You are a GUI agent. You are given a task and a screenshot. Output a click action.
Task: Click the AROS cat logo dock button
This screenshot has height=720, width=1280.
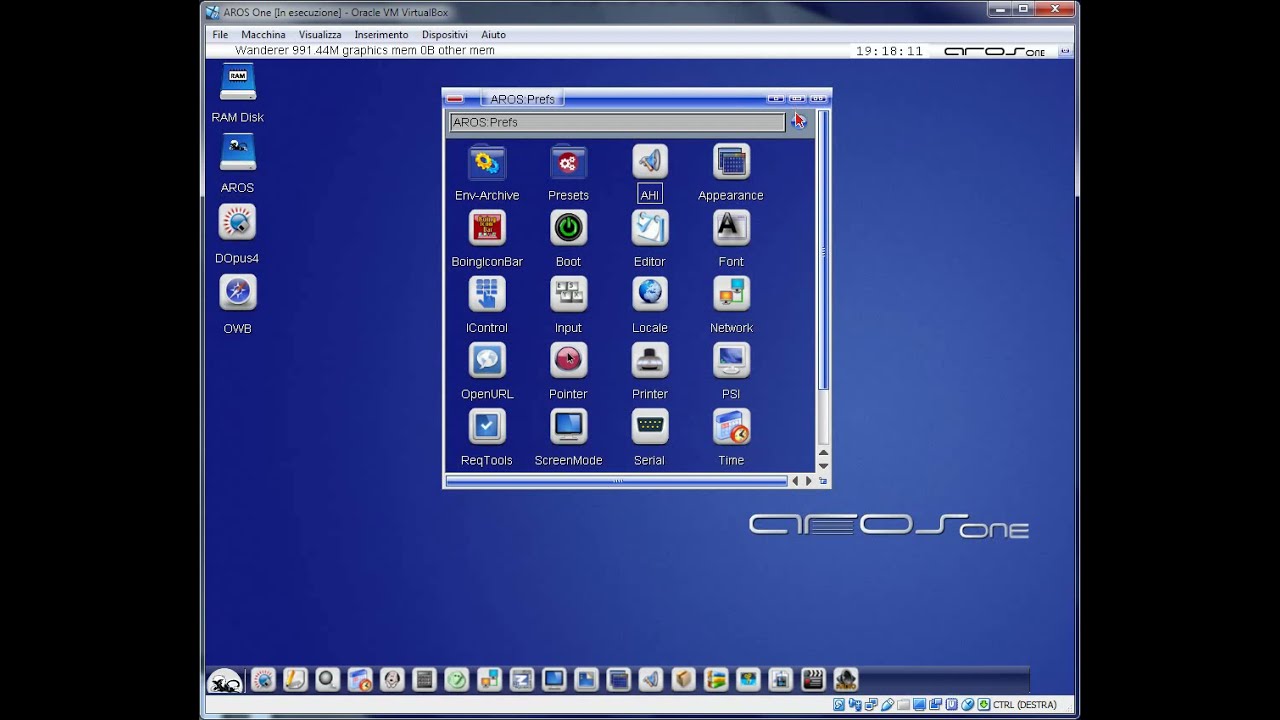[x=225, y=681]
